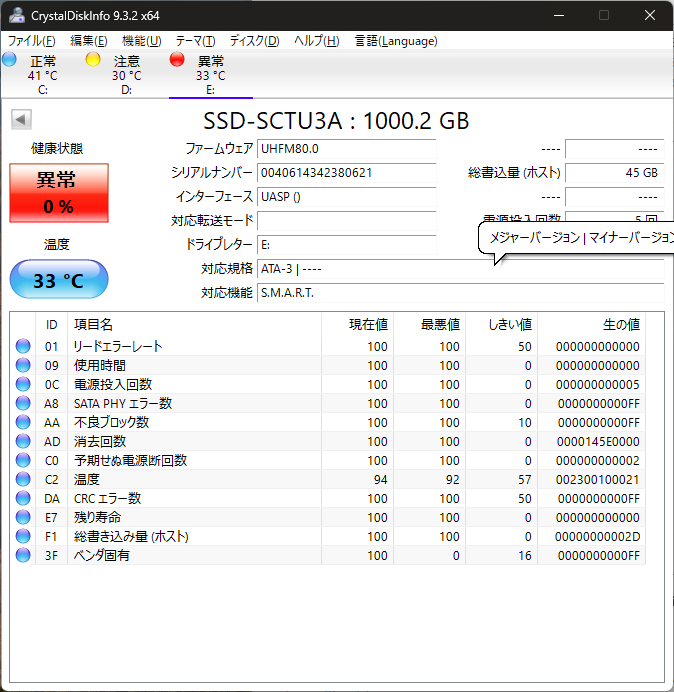Image resolution: width=674 pixels, height=692 pixels.
Task: Open the ディスク(D) menu
Action: pyautogui.click(x=255, y=41)
